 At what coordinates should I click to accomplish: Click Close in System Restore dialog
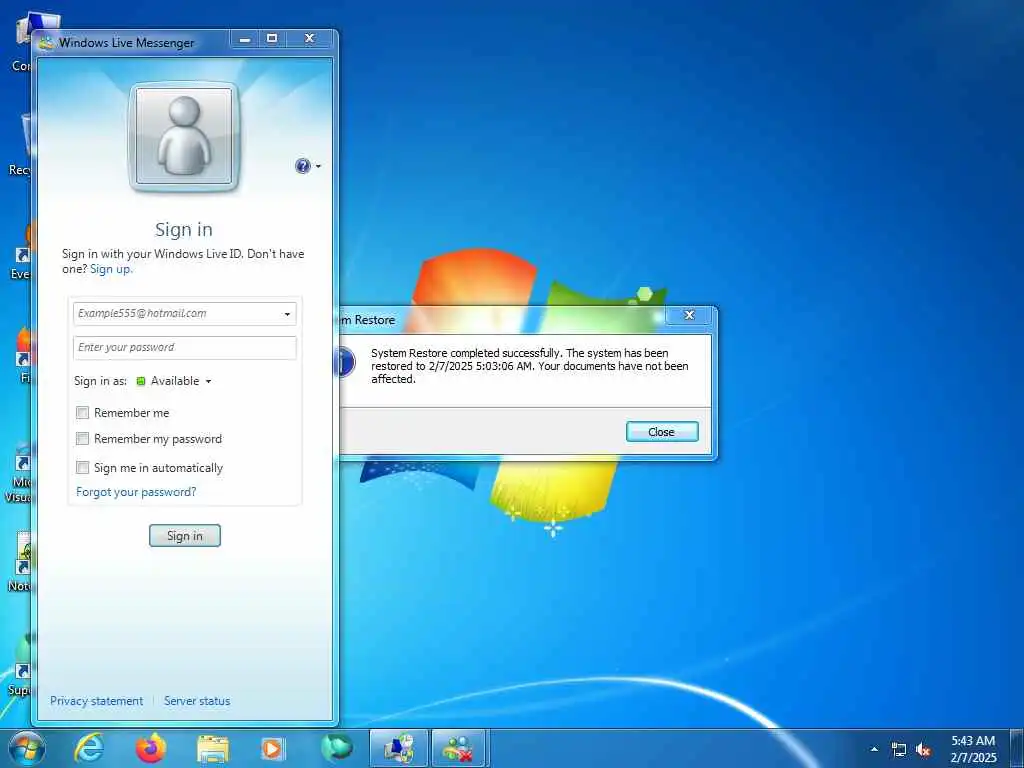coord(662,432)
